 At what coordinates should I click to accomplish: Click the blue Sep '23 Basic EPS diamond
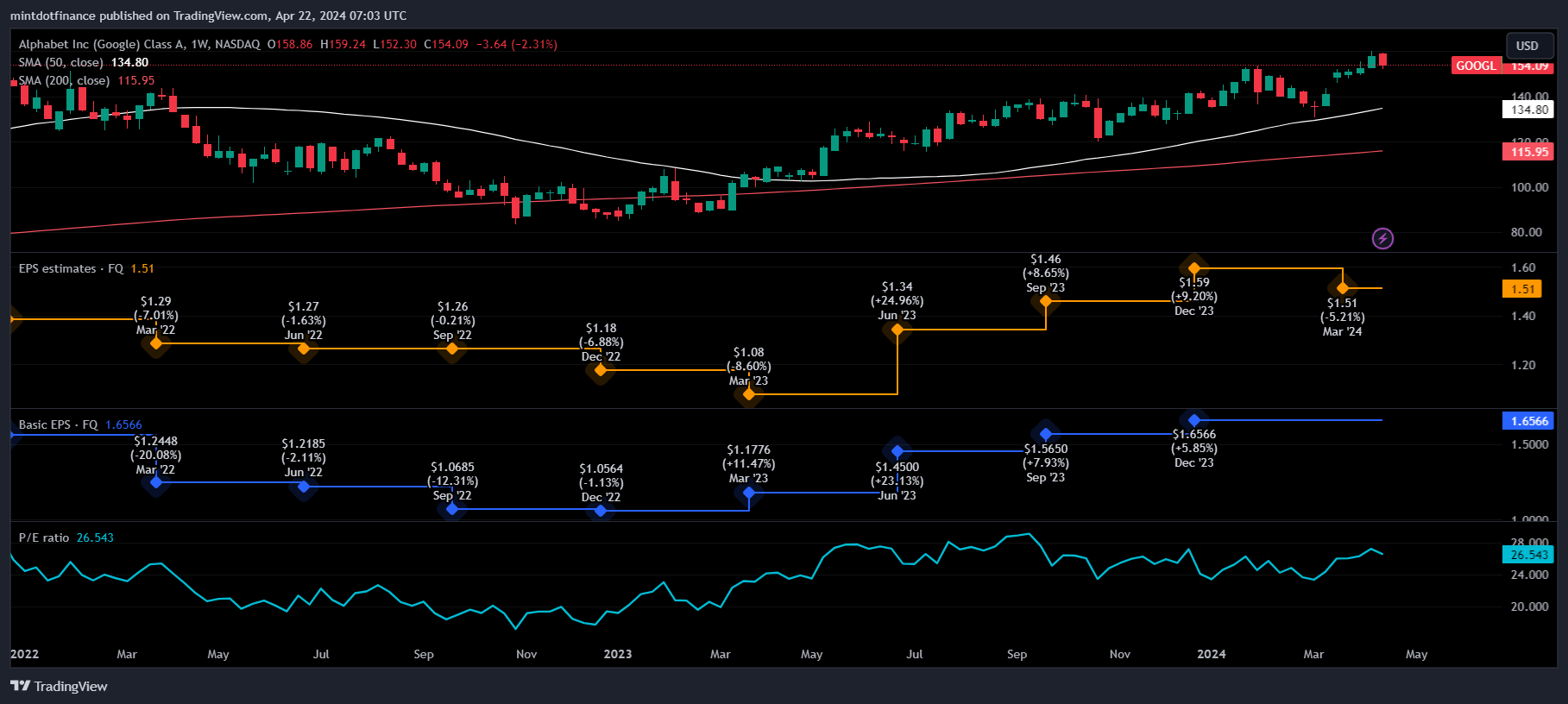tap(1046, 434)
